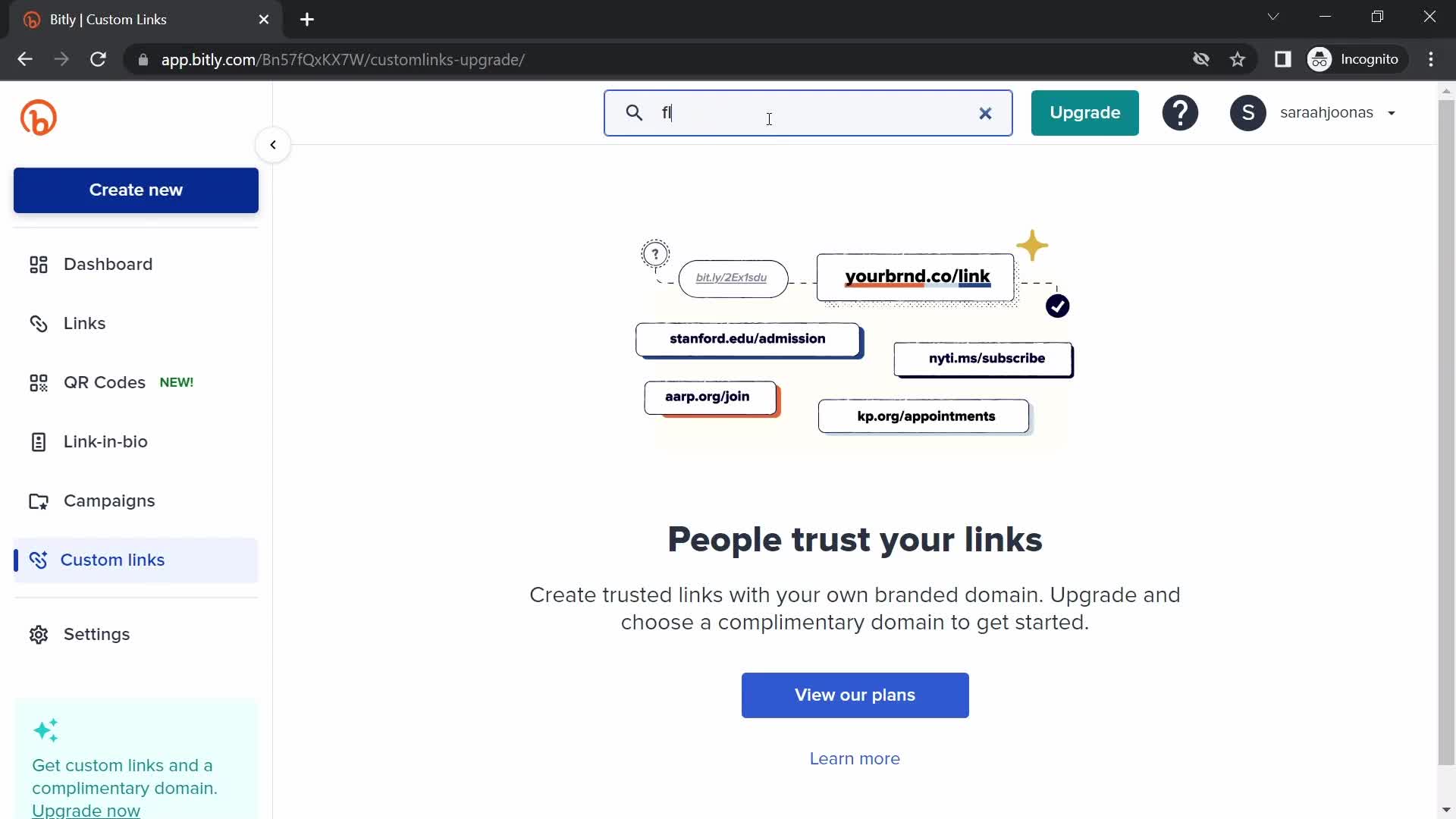Open the Dashboard section
1456x819 pixels.
coord(108,264)
